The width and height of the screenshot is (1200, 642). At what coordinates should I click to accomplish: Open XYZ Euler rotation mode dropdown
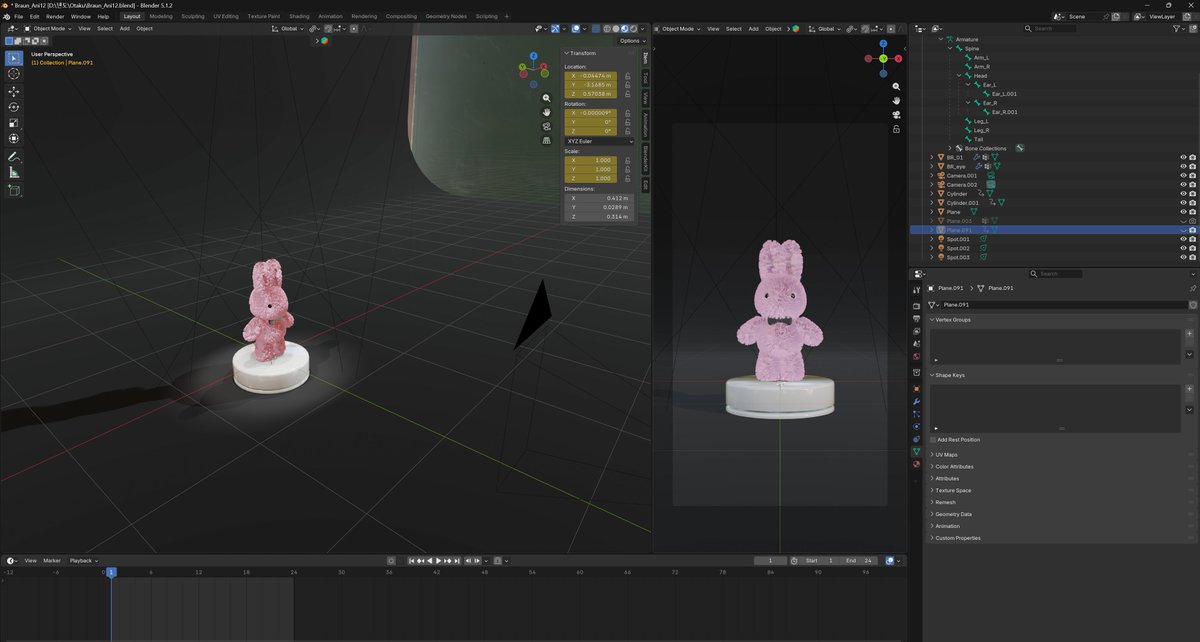599,141
